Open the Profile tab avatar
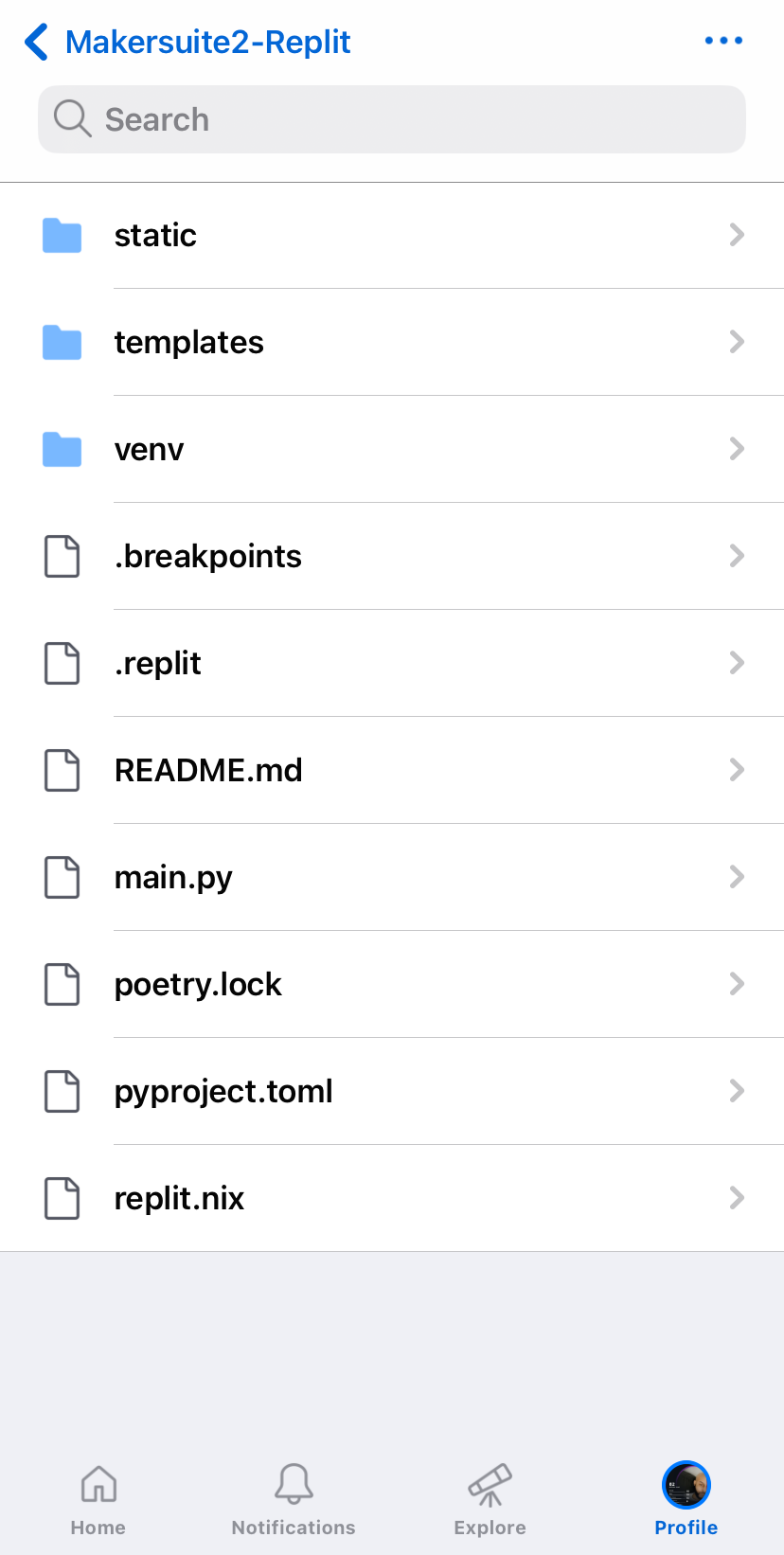The height and width of the screenshot is (1555, 784). pyautogui.click(x=686, y=1485)
